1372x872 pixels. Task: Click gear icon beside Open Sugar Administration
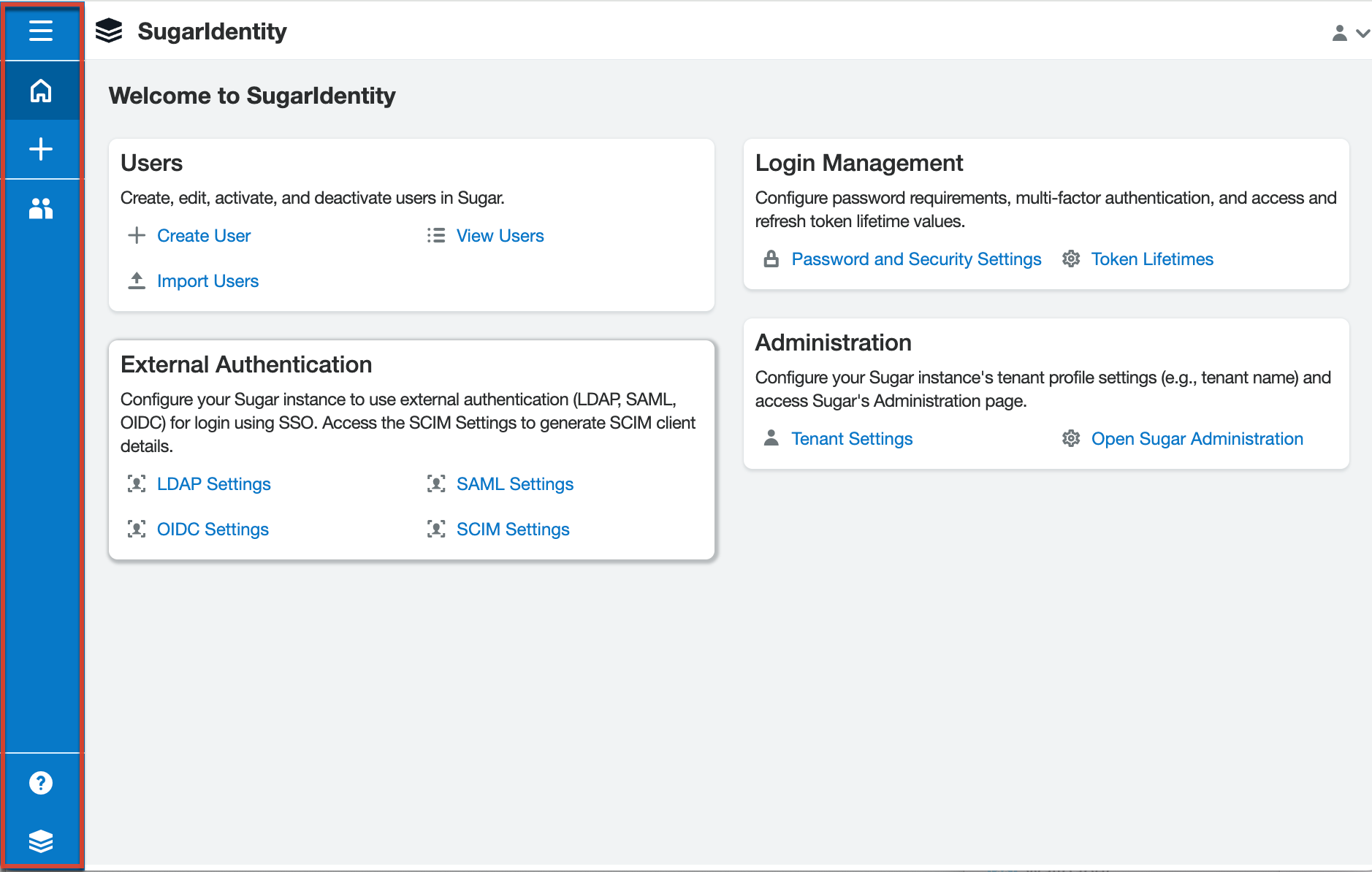(1071, 438)
